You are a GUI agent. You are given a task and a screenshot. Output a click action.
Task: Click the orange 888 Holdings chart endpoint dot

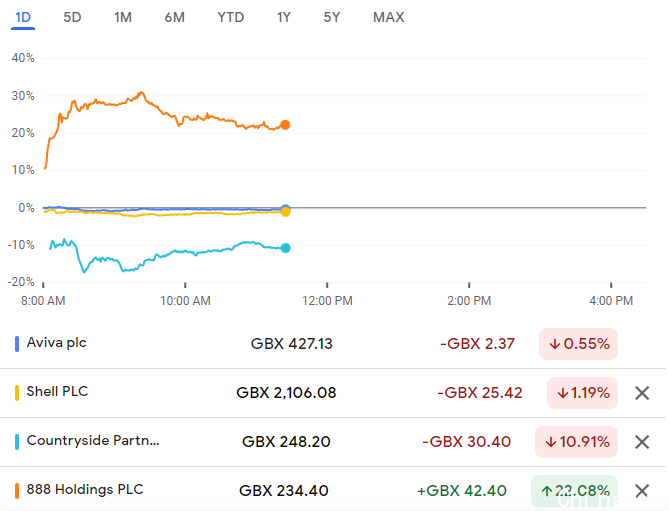285,125
